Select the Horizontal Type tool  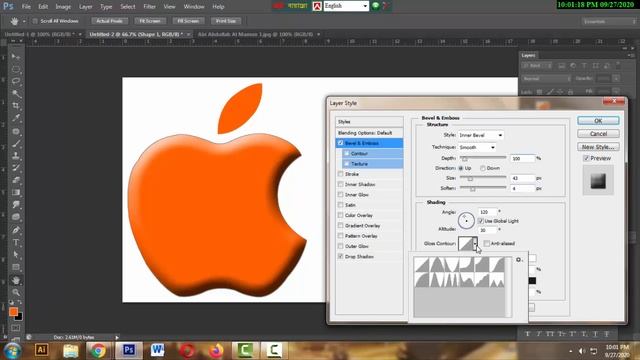[x=16, y=242]
